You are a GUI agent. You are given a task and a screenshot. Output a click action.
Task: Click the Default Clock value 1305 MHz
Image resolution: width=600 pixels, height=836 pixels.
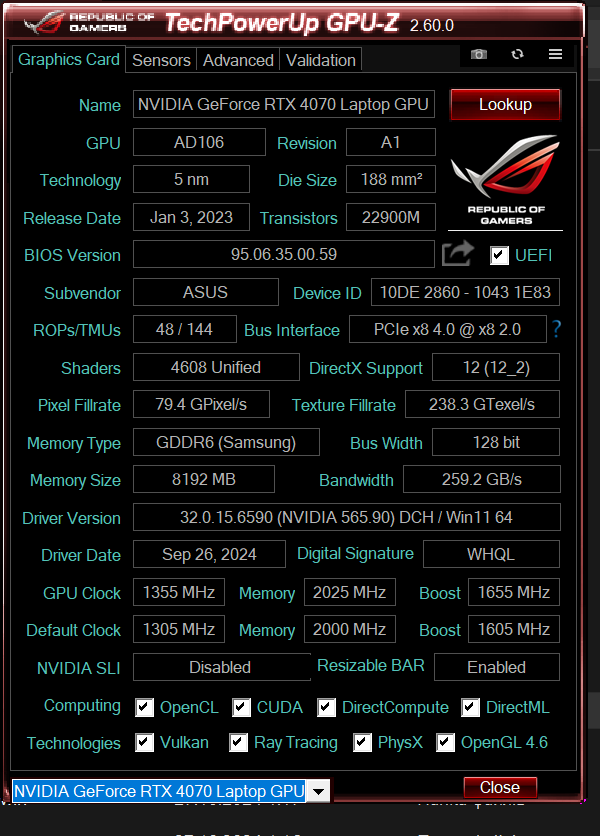[x=179, y=629]
